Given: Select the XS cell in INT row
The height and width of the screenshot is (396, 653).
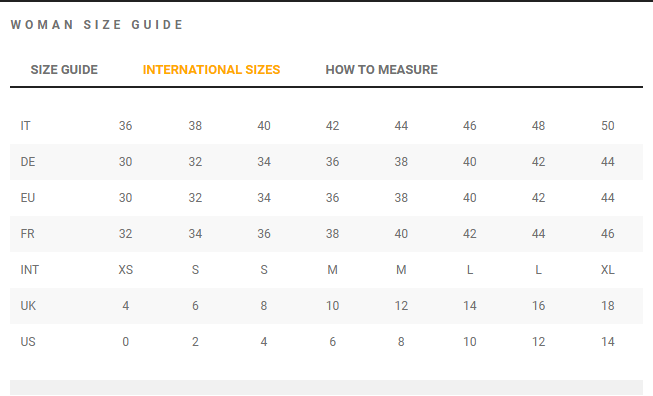Looking at the screenshot, I should [x=125, y=270].
